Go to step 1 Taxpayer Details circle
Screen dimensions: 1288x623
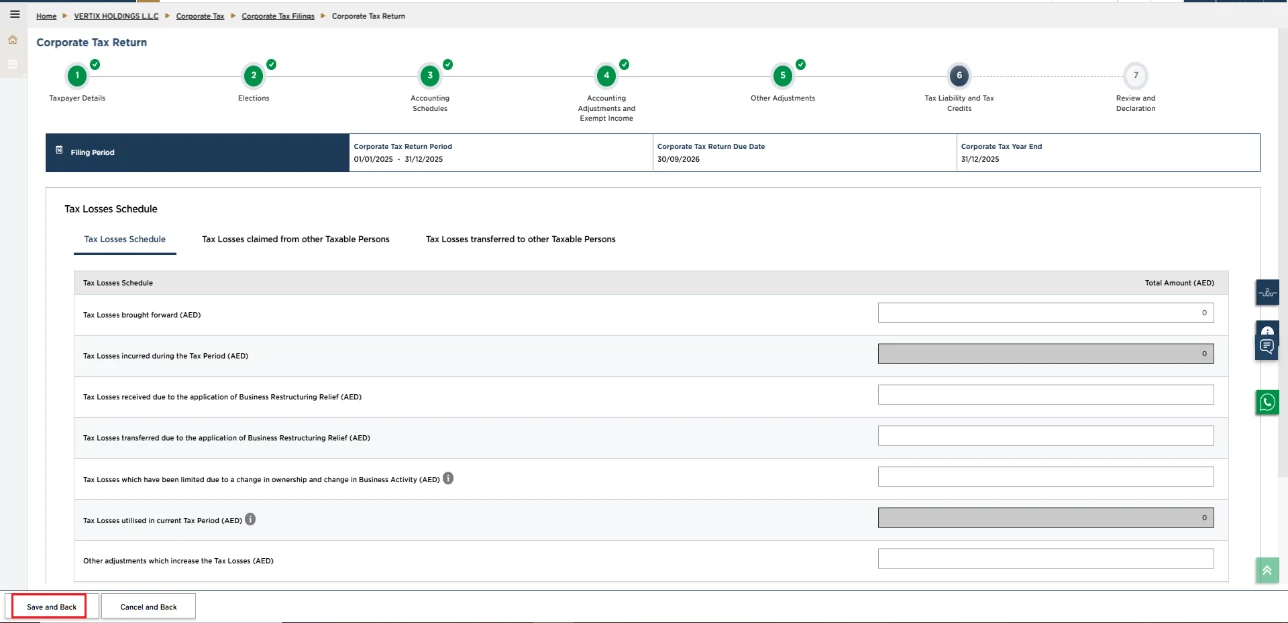pos(77,75)
